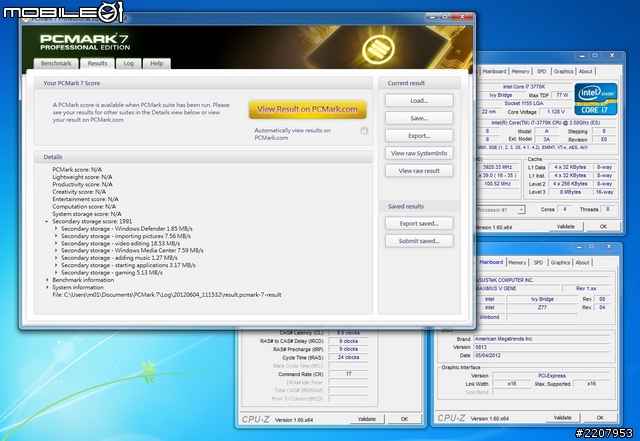
Task: Open the Help tab in PCMark 7
Action: click(157, 63)
